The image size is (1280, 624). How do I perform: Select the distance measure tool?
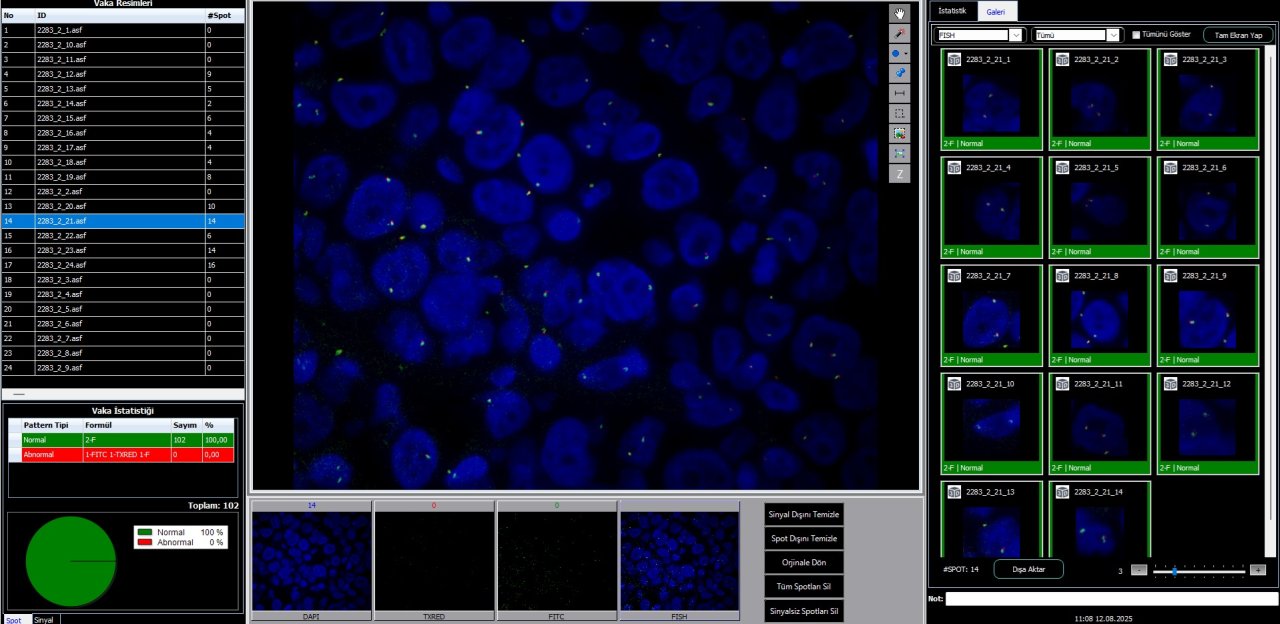click(900, 93)
